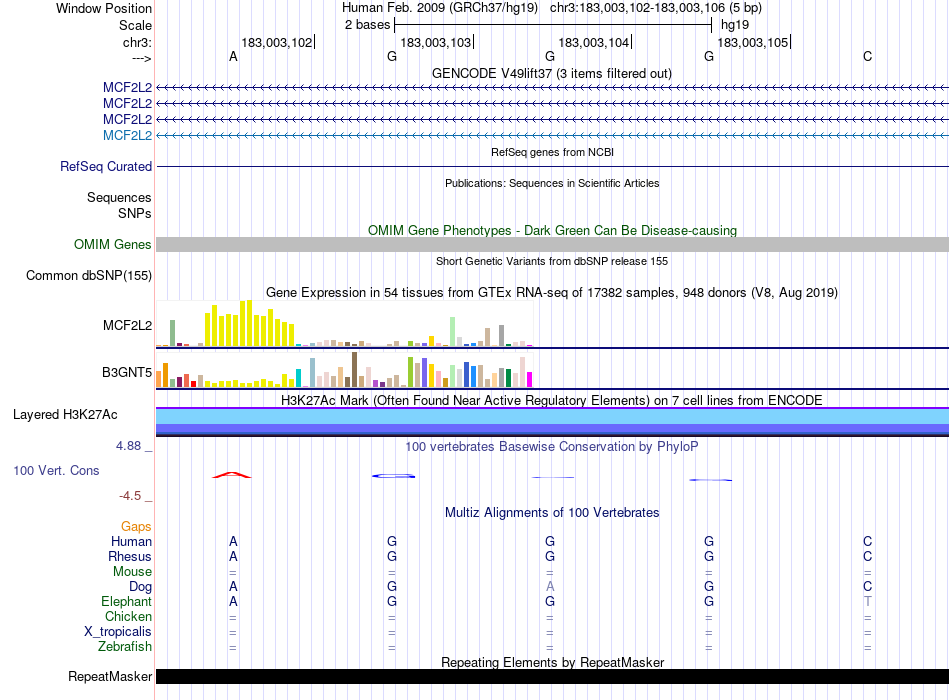Click the 'Mouse' alignment row label

tap(132, 572)
